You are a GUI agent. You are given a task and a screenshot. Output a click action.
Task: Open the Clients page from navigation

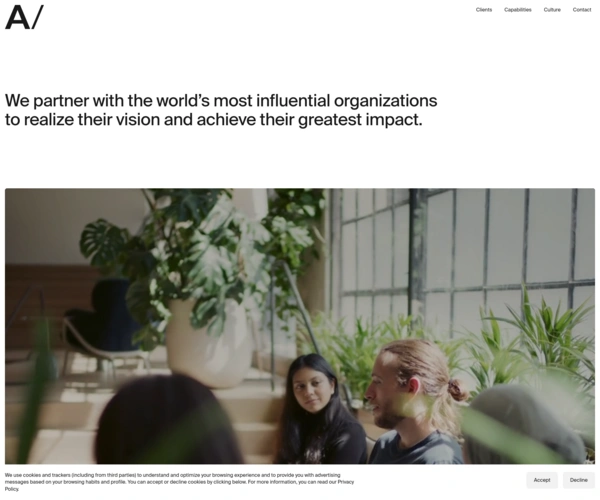484,10
